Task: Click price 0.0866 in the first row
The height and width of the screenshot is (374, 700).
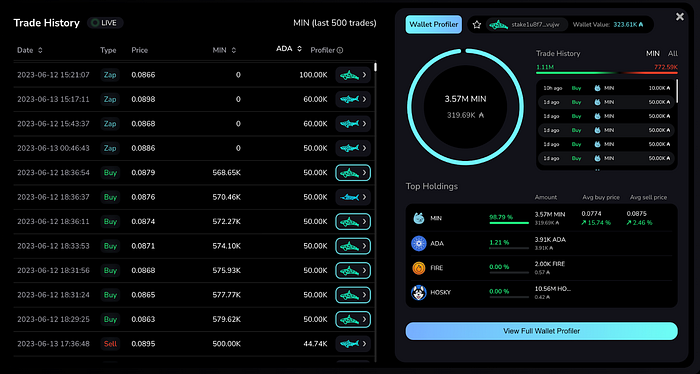Action: pos(143,75)
